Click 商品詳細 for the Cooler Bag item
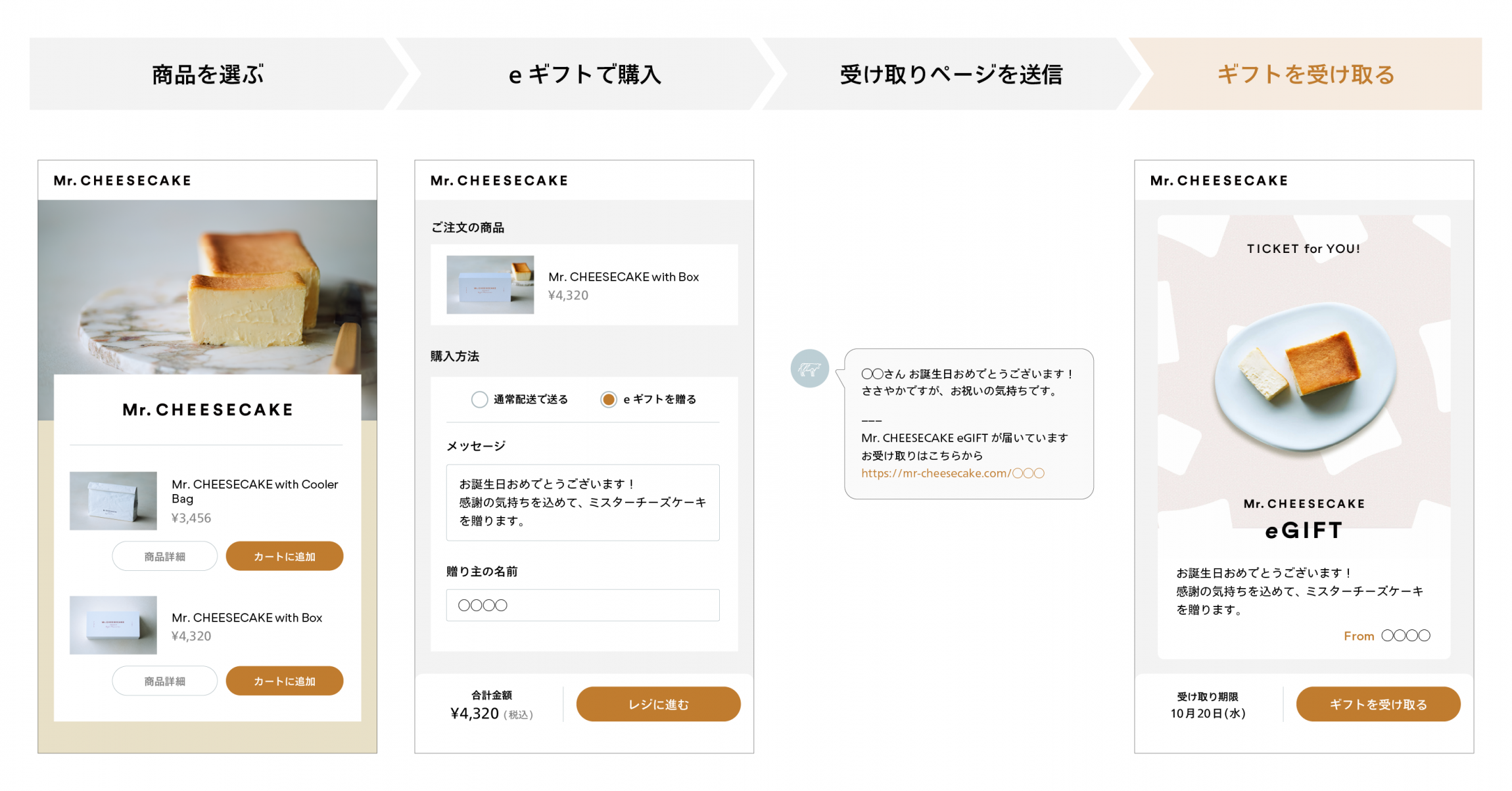The width and height of the screenshot is (1512, 791). click(x=165, y=556)
